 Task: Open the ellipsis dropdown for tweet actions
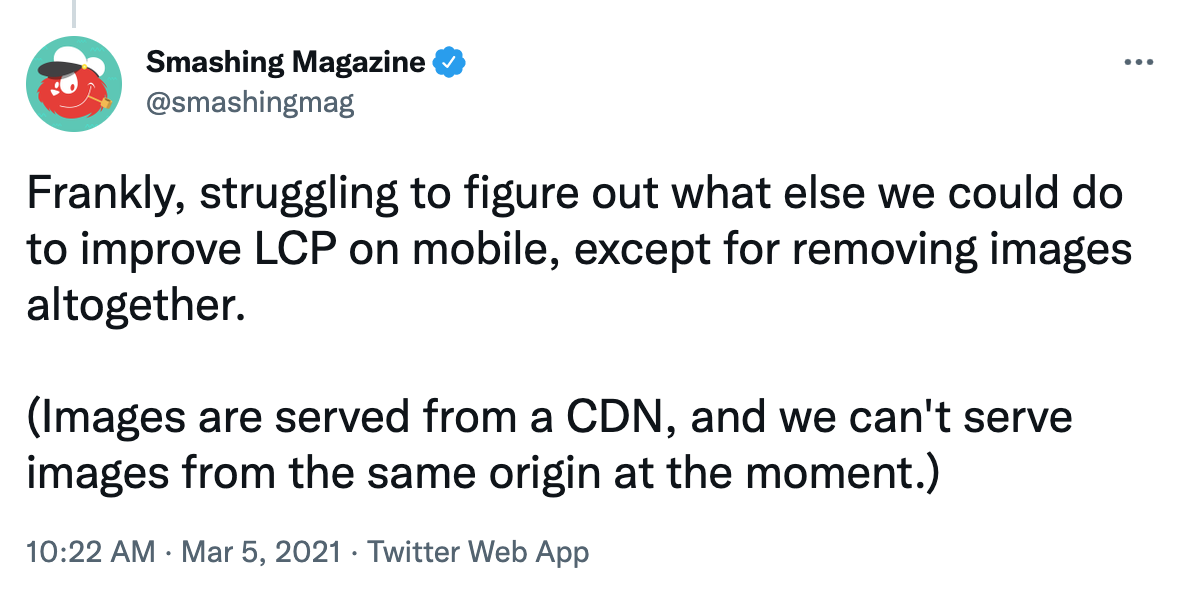(x=1139, y=60)
